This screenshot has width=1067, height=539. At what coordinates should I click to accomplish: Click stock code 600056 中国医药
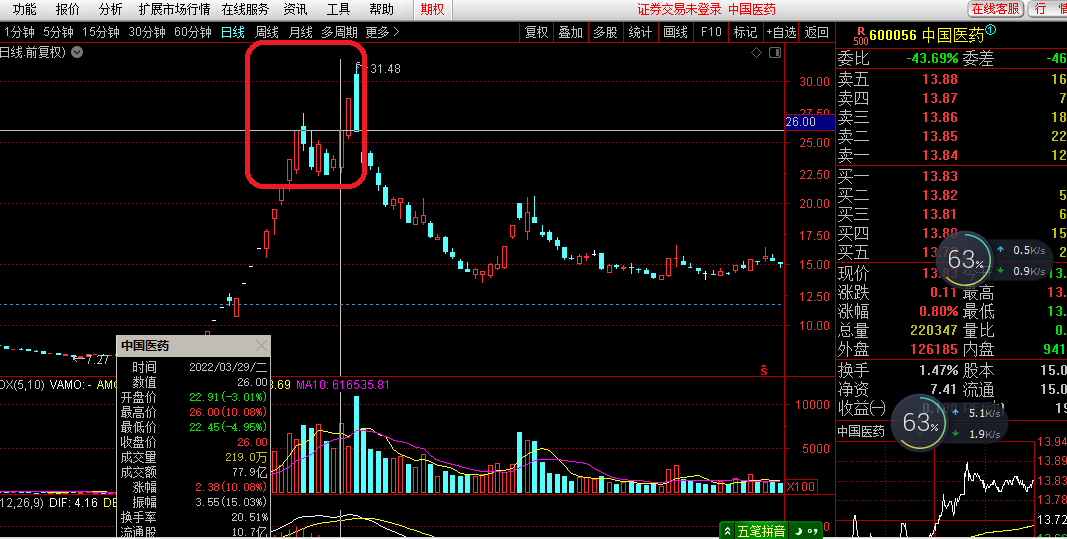tap(927, 35)
